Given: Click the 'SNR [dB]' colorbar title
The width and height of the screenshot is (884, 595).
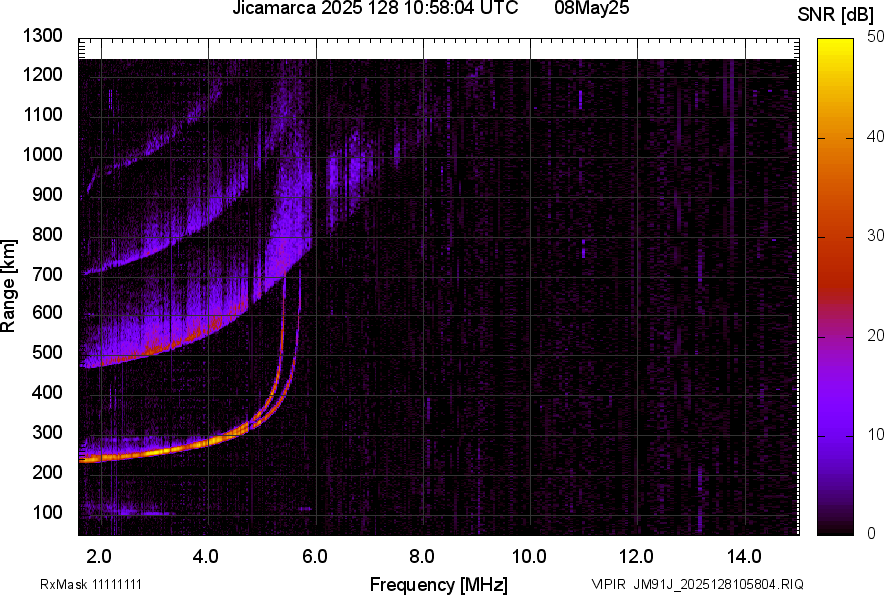Looking at the screenshot, I should pyautogui.click(x=835, y=15).
